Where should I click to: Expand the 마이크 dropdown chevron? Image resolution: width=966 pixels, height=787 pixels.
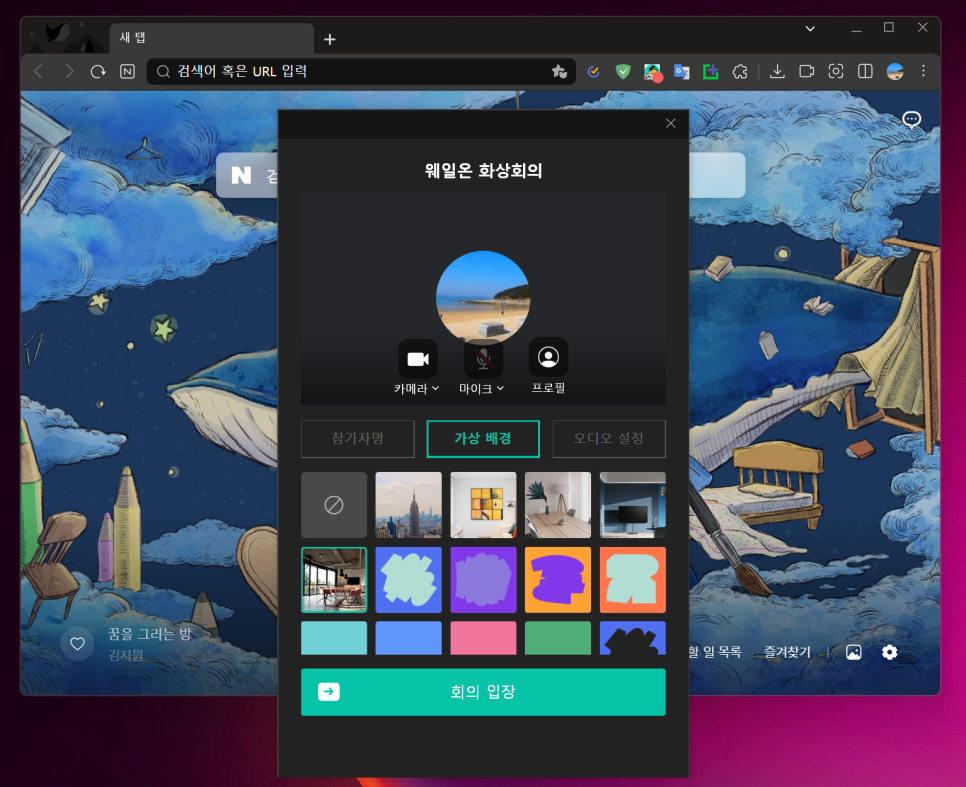(x=500, y=388)
